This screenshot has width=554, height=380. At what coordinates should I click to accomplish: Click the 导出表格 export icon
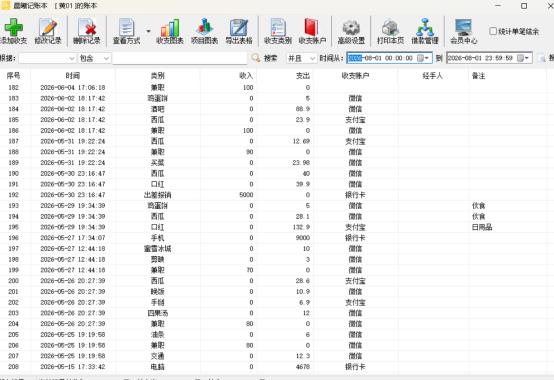[x=239, y=27]
